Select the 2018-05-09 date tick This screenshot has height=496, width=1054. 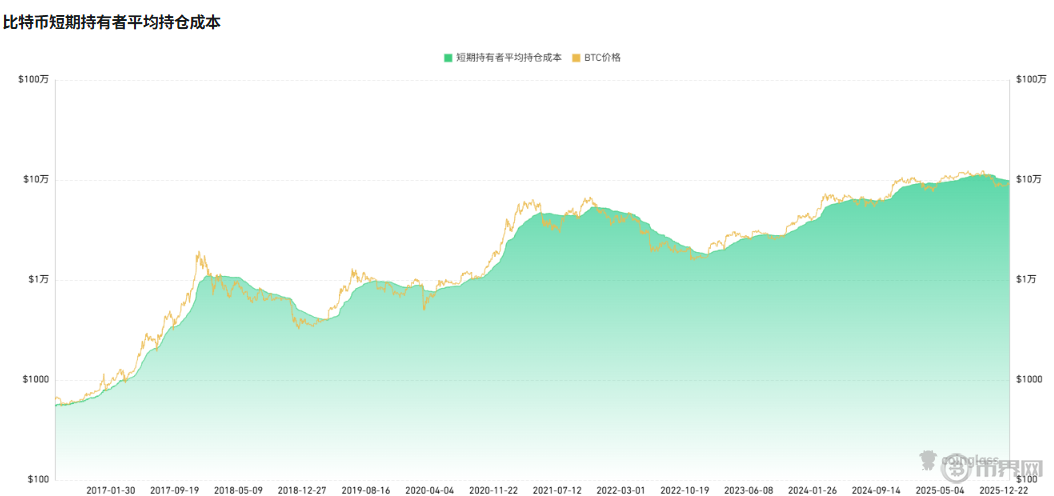[x=238, y=490]
